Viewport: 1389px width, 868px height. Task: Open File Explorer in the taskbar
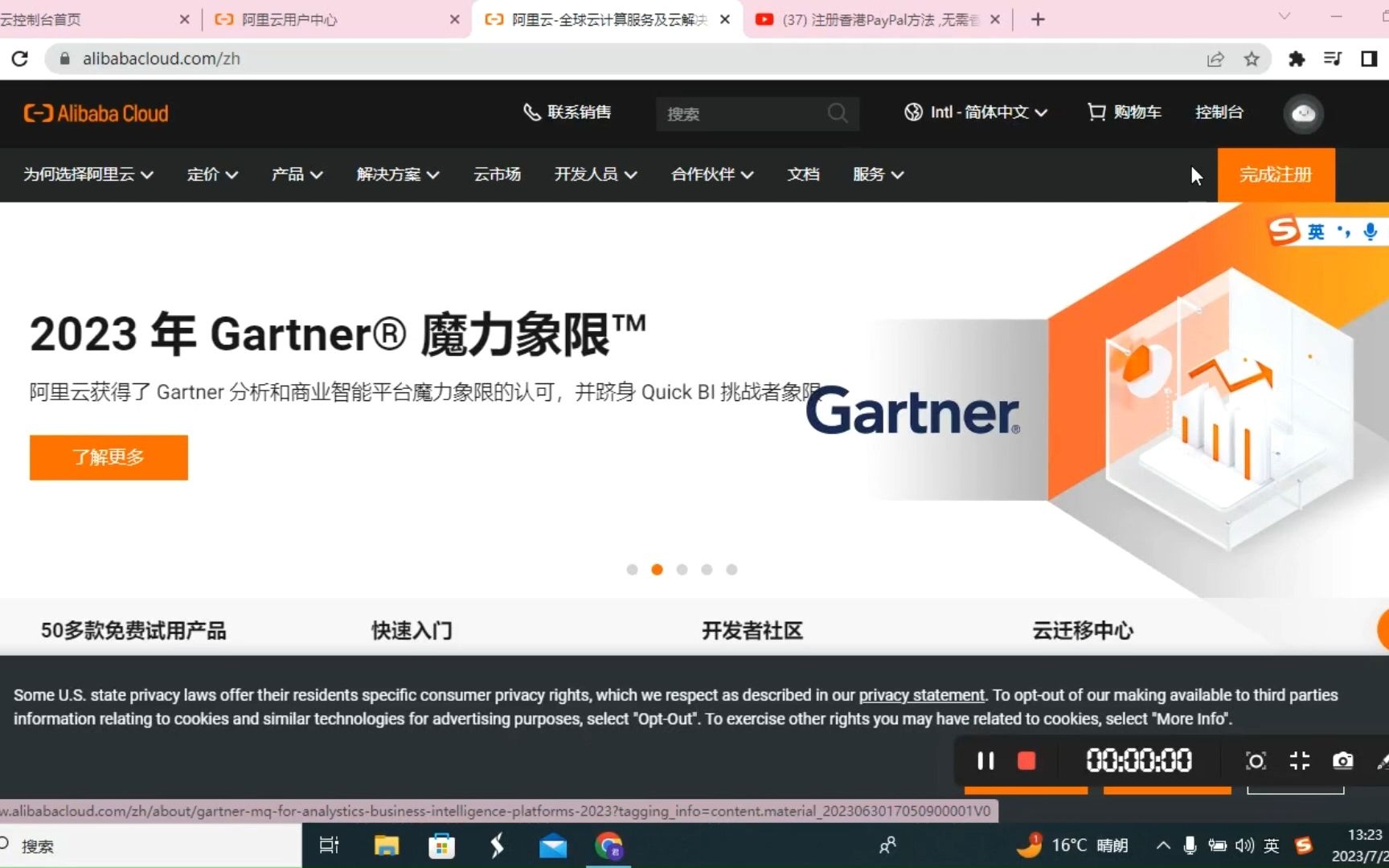pos(387,845)
